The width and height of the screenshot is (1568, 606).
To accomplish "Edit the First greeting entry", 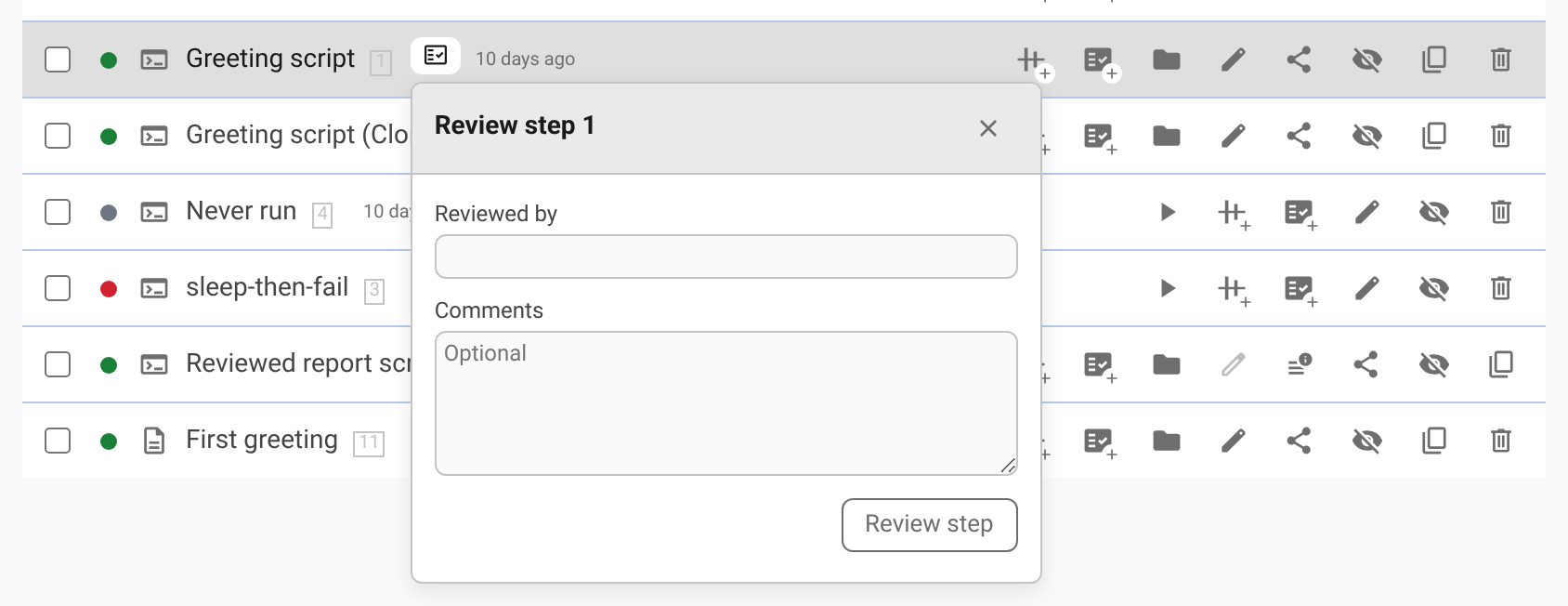I will [x=1234, y=441].
